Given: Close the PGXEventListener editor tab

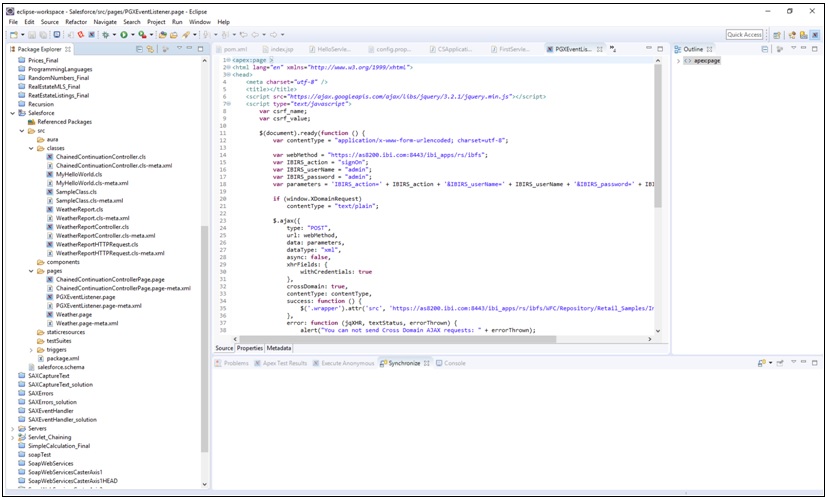Looking at the screenshot, I should [x=599, y=49].
